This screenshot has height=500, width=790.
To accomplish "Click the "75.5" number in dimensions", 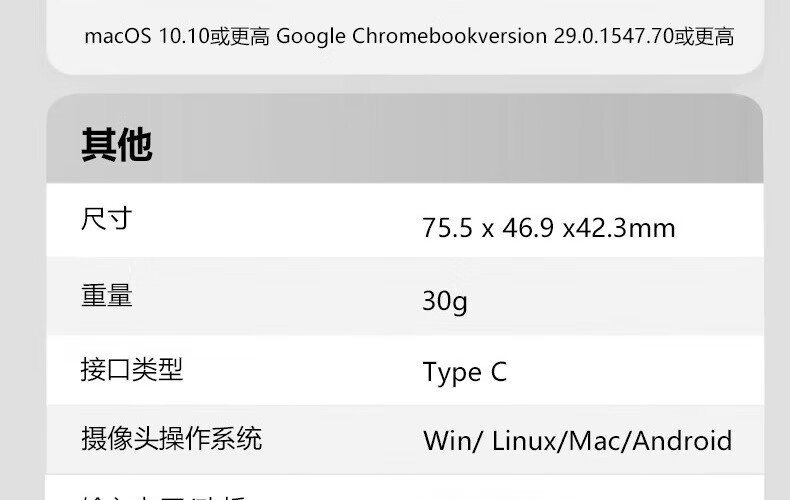I will (447, 229).
